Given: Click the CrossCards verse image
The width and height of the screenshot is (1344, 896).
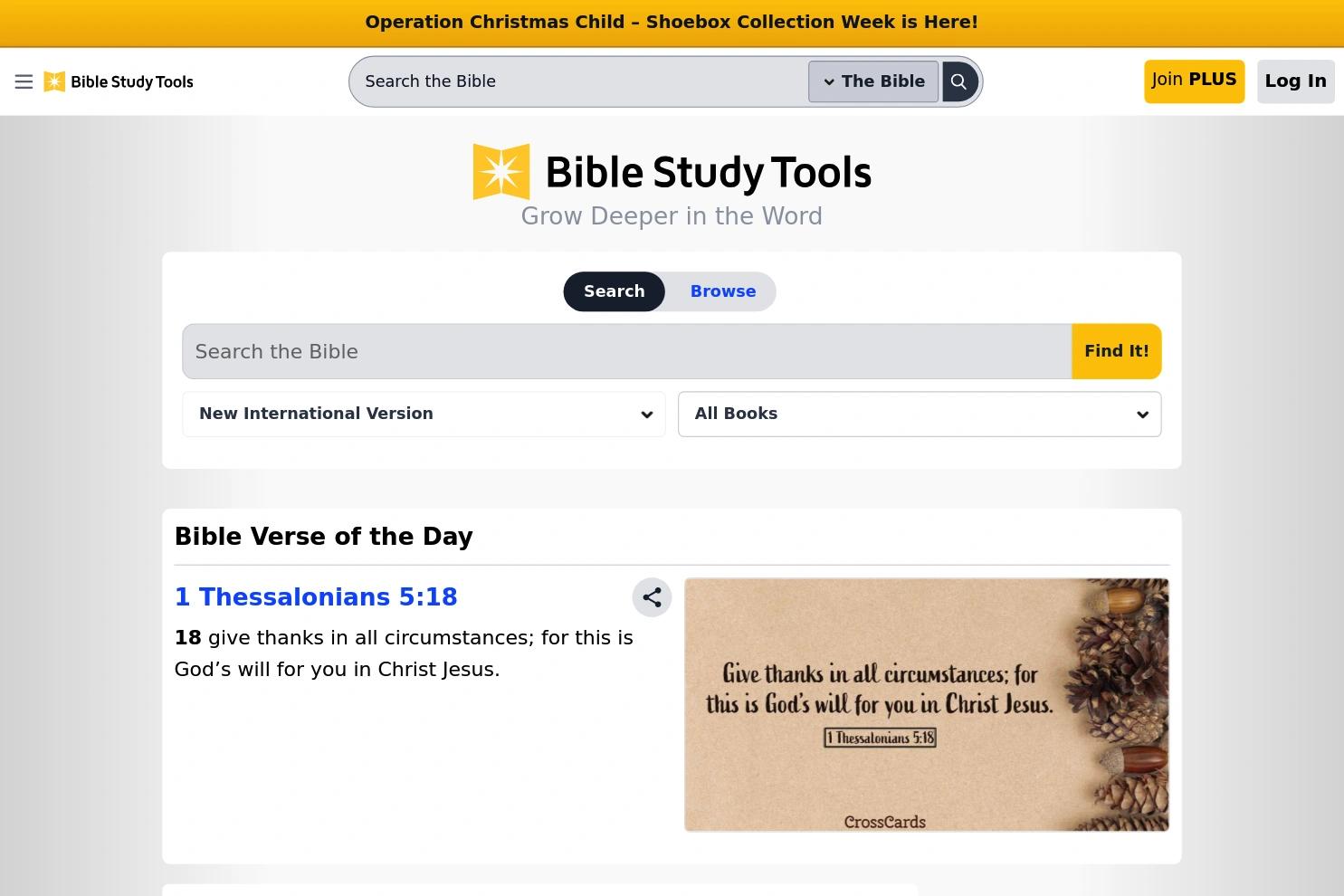Looking at the screenshot, I should click(926, 704).
